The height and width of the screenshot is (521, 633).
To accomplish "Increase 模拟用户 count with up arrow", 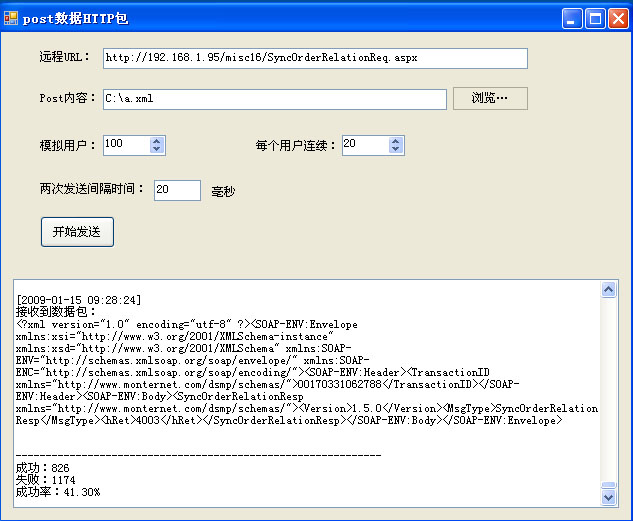I will 157,141.
